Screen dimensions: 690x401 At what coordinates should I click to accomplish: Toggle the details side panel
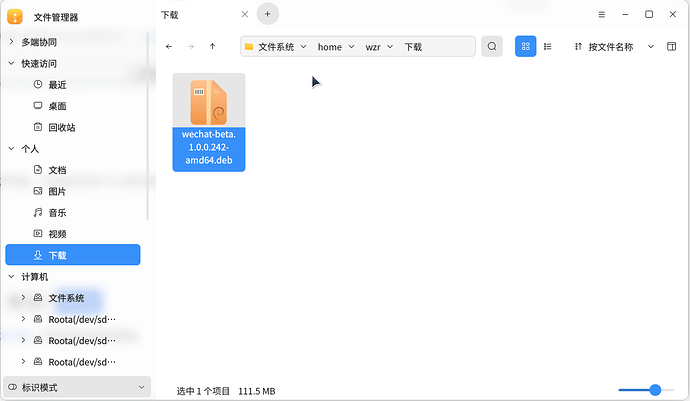[671, 46]
